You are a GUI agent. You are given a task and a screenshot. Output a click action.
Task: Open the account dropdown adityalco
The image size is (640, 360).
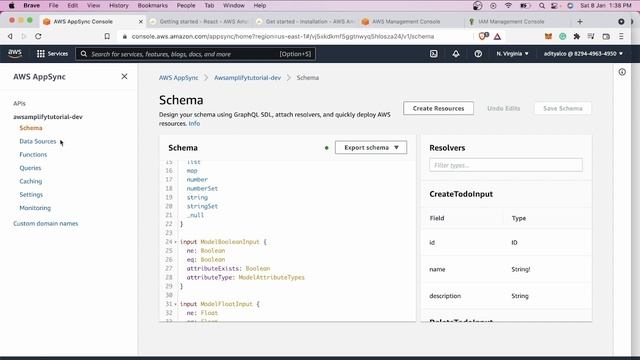pos(583,53)
